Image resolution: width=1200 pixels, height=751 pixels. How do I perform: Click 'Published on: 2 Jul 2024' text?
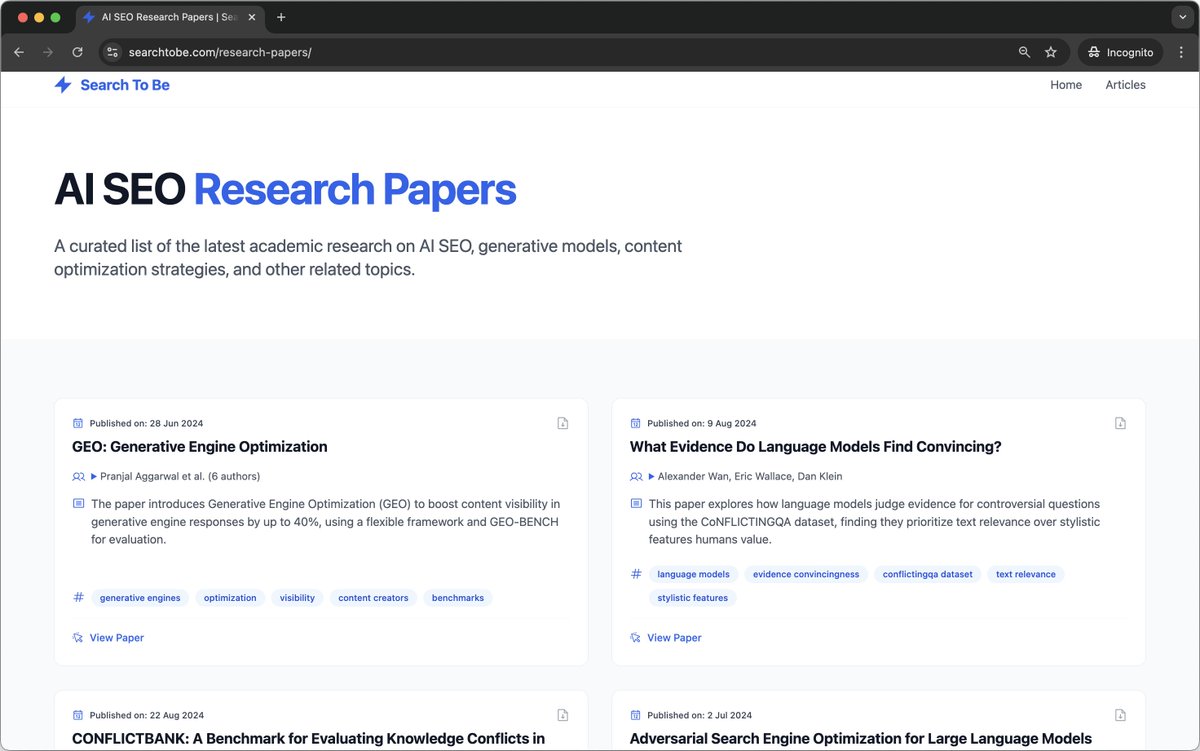(x=699, y=715)
